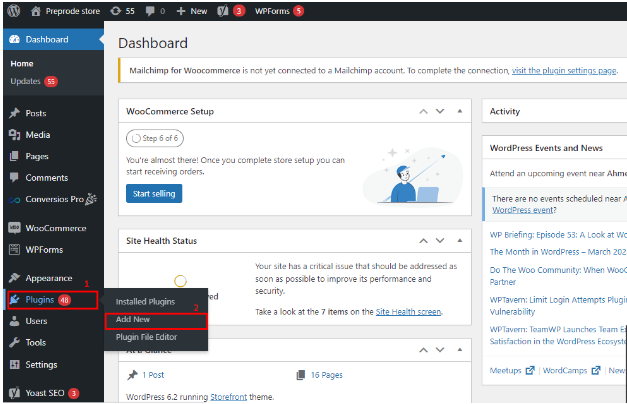627x404 pixels.
Task: Click the Pages icon in sidebar
Action: pyautogui.click(x=14, y=156)
